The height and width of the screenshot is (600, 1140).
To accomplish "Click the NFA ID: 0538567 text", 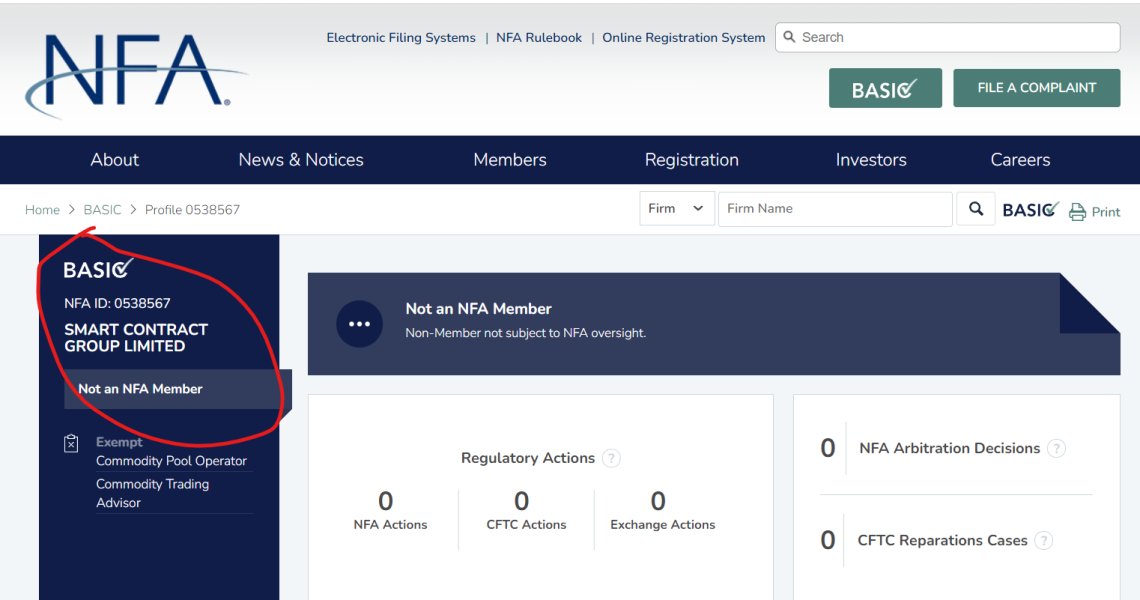I will pyautogui.click(x=117, y=303).
